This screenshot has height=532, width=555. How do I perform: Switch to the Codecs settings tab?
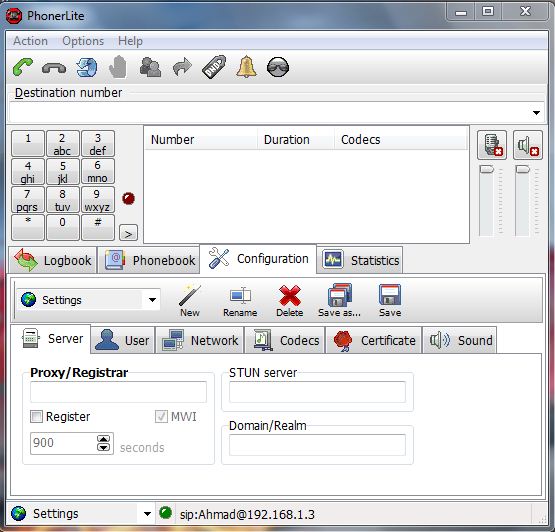286,341
